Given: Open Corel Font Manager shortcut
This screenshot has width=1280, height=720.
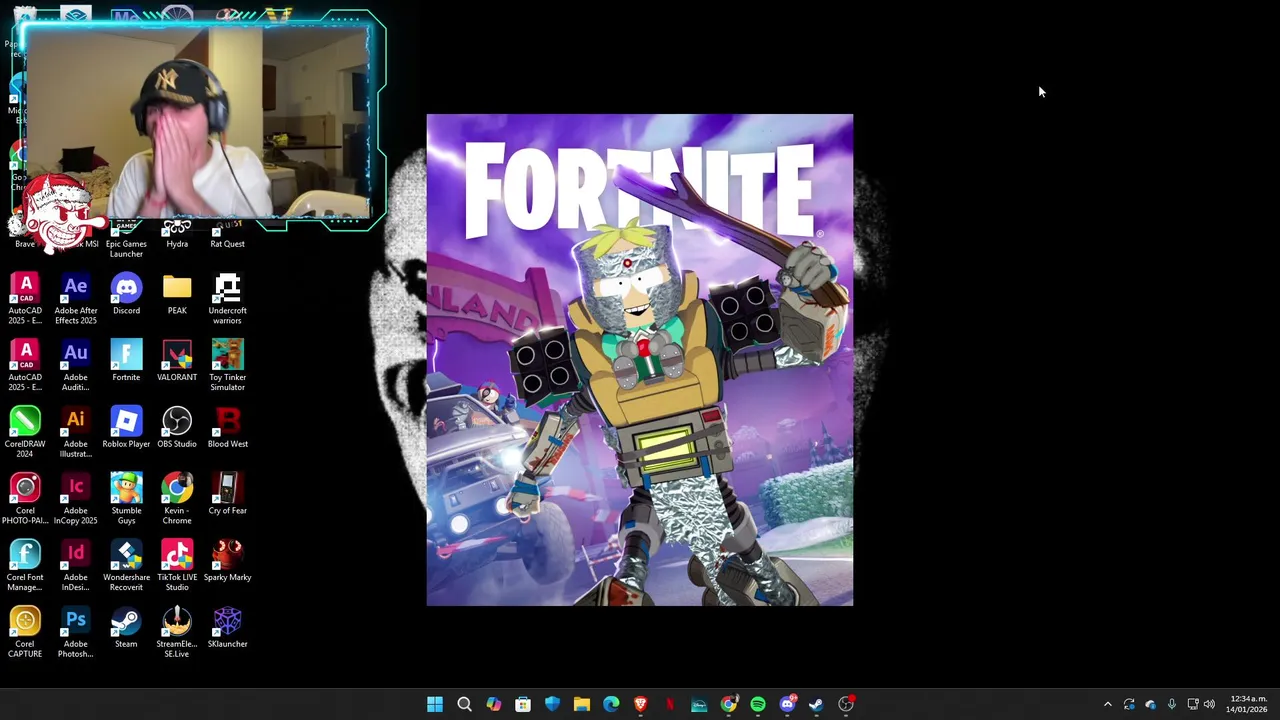Looking at the screenshot, I should [25, 566].
